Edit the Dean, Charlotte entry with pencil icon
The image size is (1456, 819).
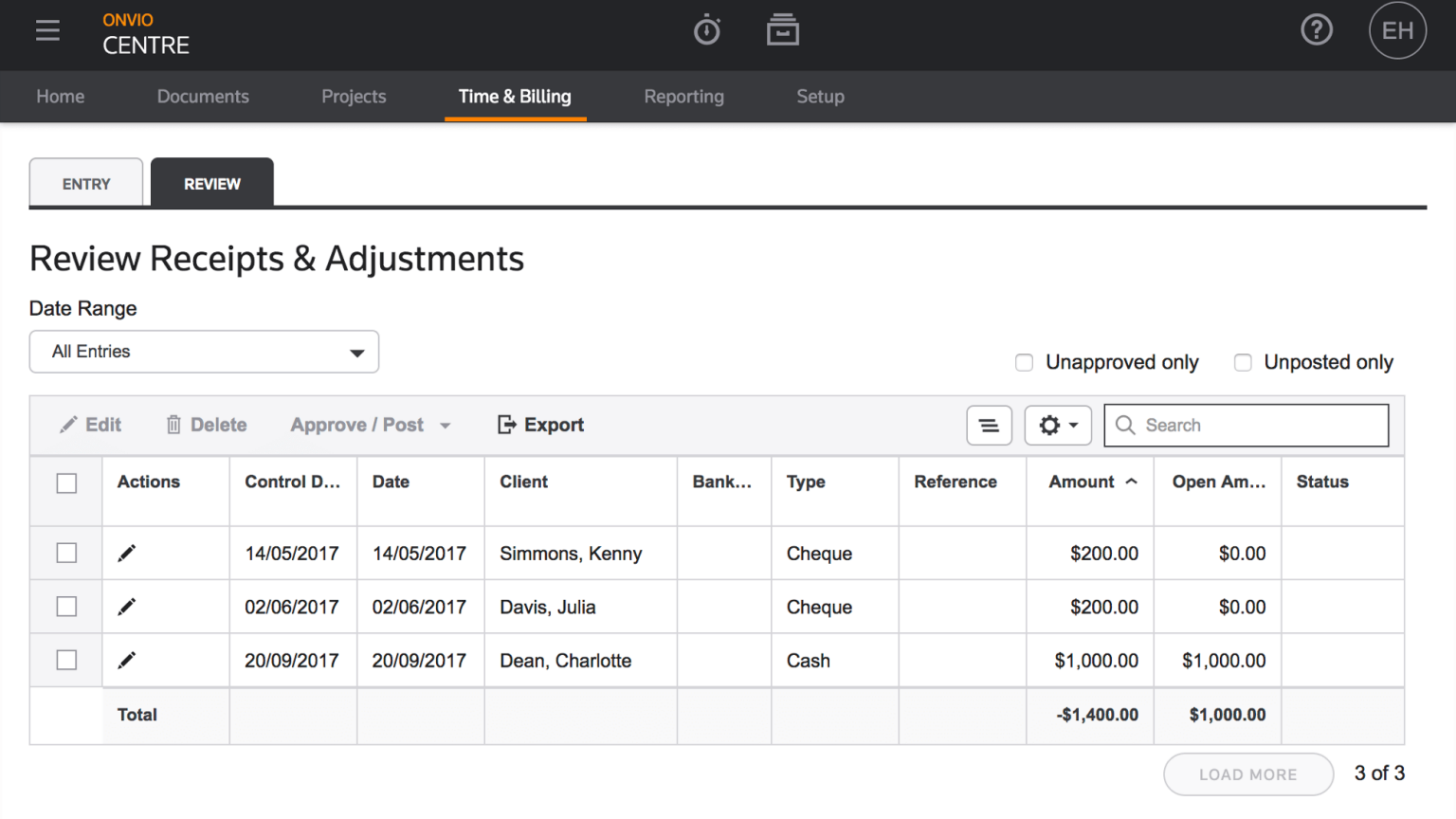126,660
